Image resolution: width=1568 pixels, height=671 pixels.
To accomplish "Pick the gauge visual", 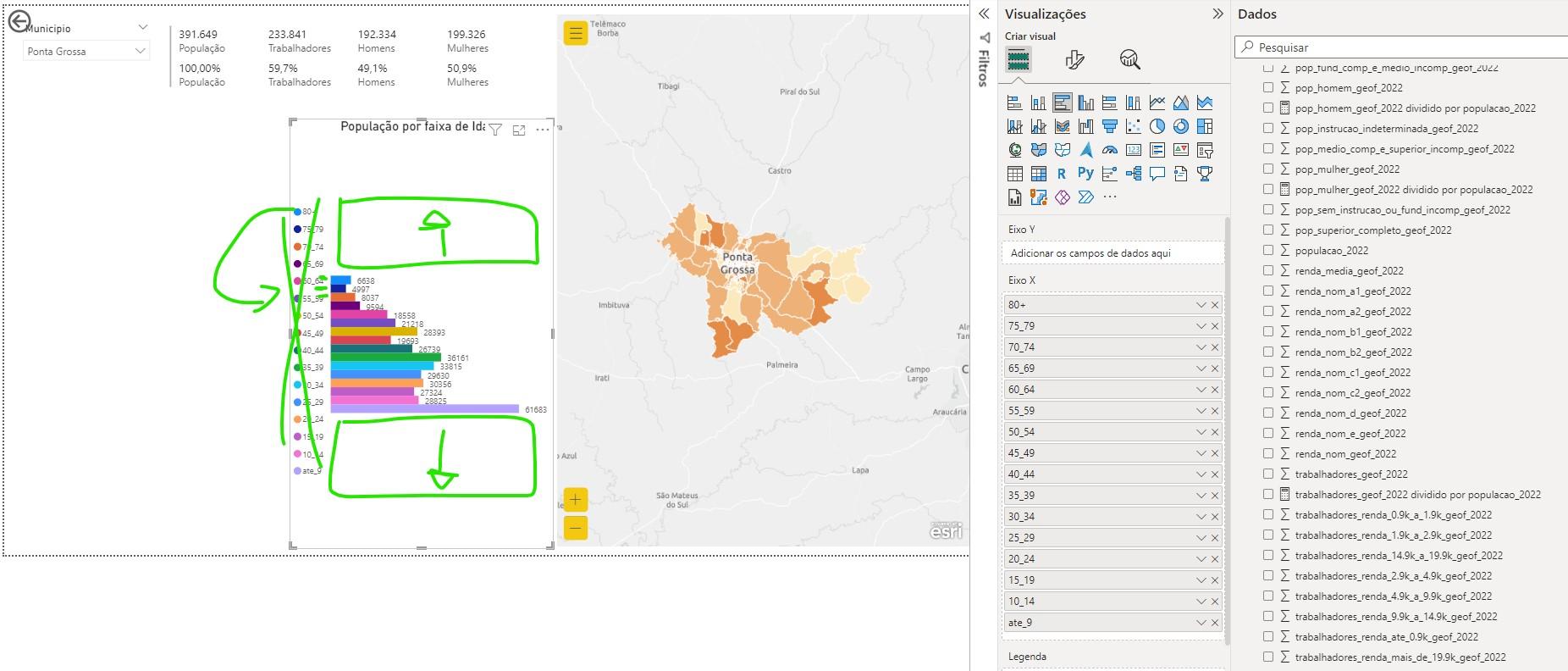I will coord(1110,150).
